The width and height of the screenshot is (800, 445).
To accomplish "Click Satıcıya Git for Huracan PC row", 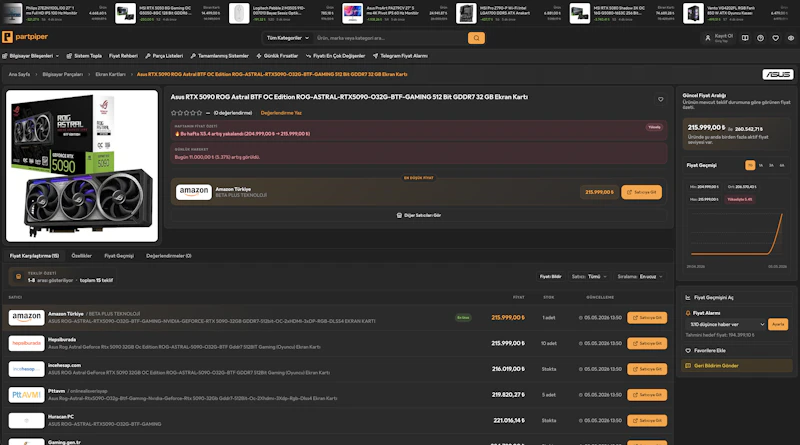I will (647, 421).
